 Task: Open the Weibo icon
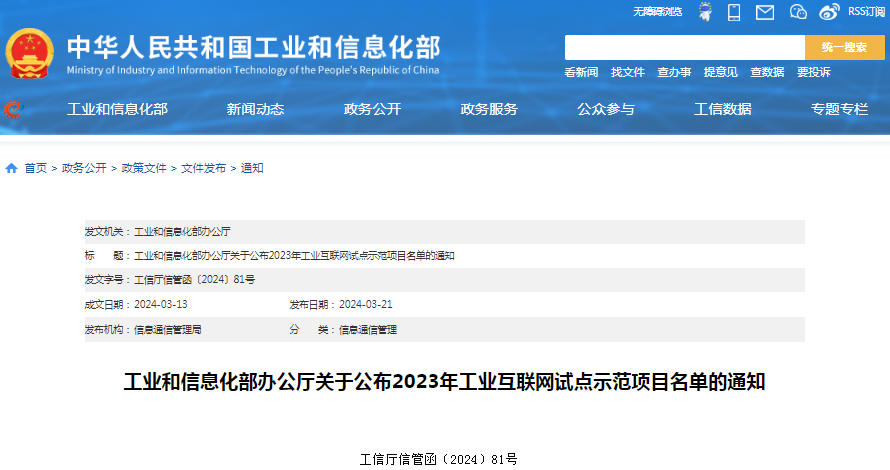pos(829,12)
